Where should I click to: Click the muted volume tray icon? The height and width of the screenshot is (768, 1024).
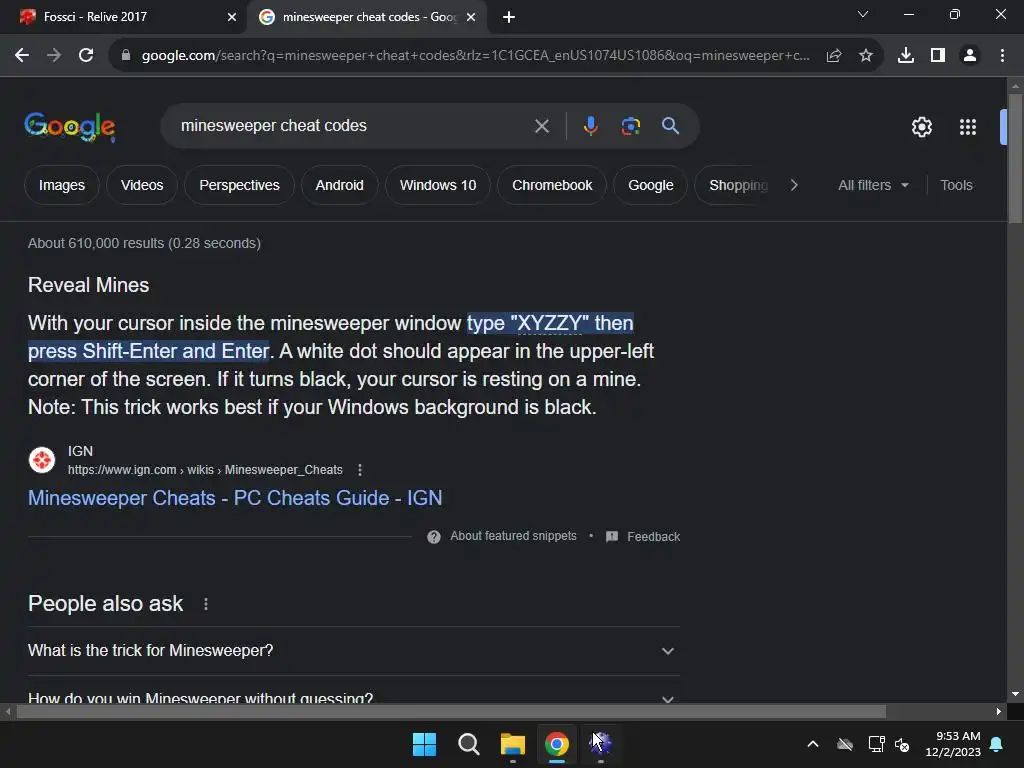[903, 744]
